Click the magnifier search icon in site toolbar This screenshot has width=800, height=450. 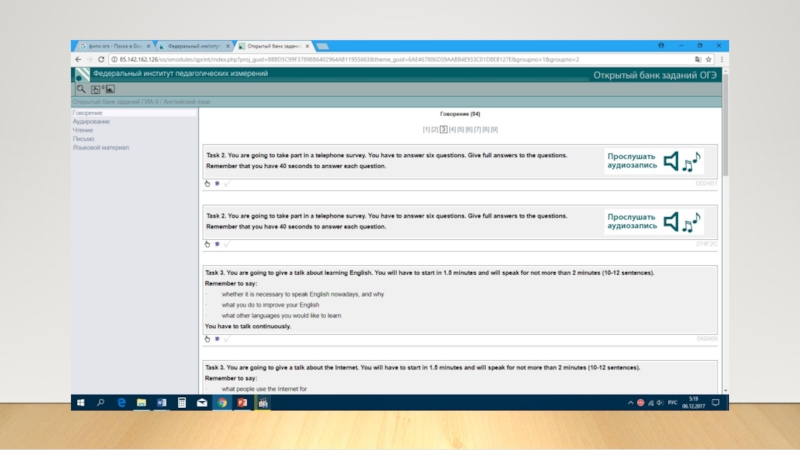(81, 89)
